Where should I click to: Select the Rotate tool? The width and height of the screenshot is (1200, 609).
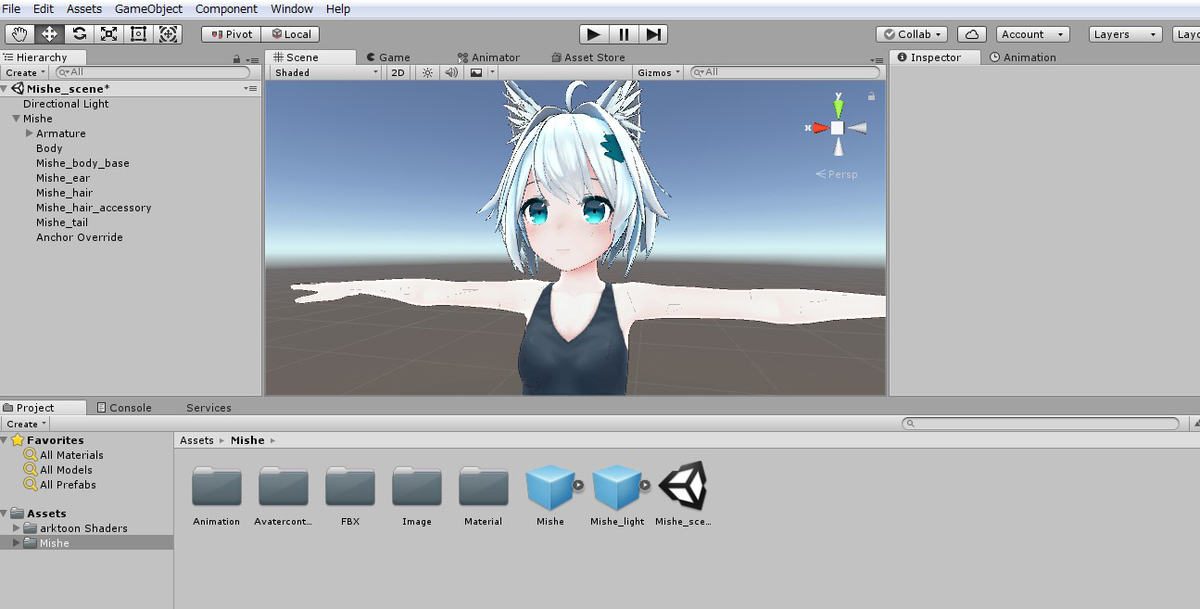(78, 33)
